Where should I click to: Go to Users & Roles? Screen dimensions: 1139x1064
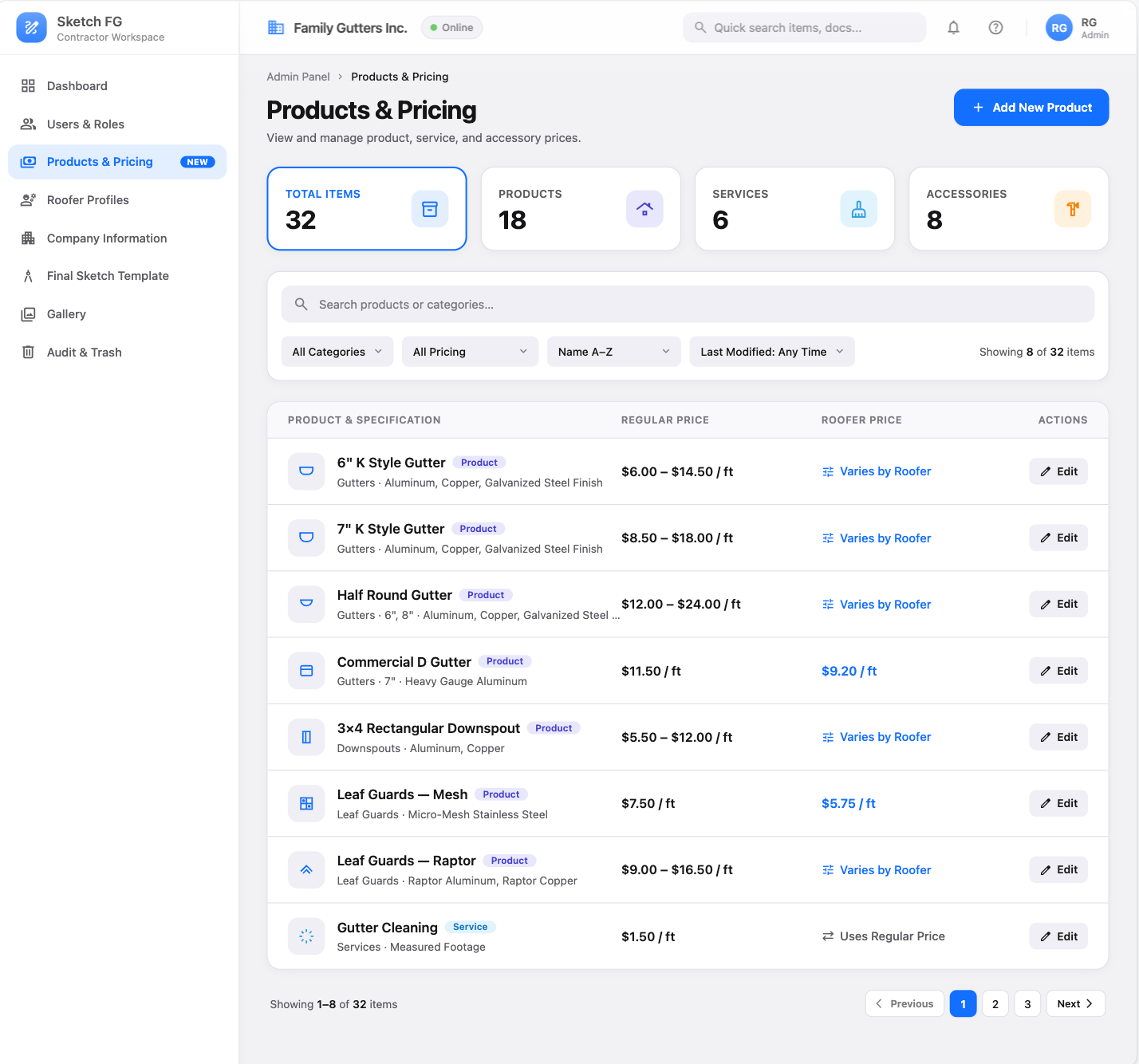click(x=117, y=124)
